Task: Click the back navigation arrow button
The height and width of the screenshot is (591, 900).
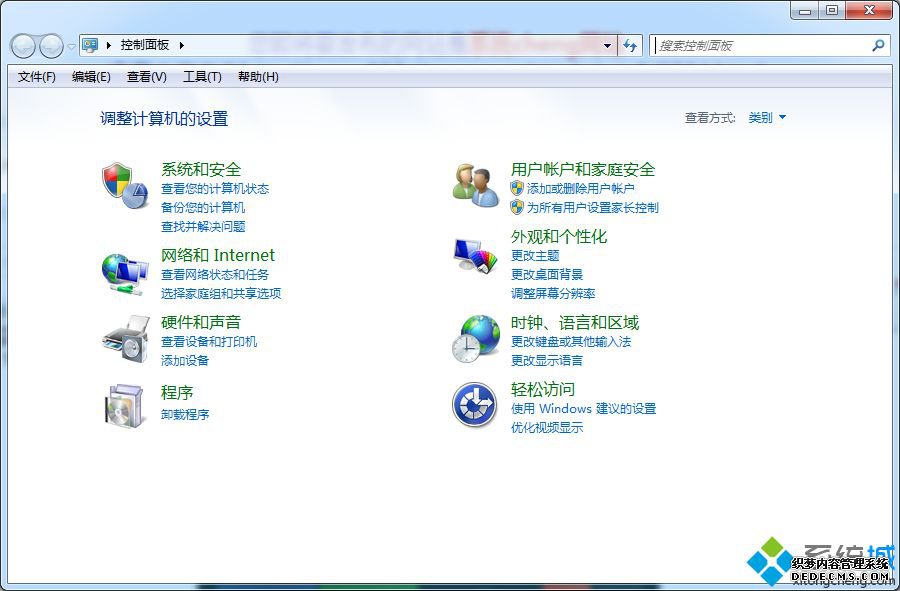Action: (24, 46)
